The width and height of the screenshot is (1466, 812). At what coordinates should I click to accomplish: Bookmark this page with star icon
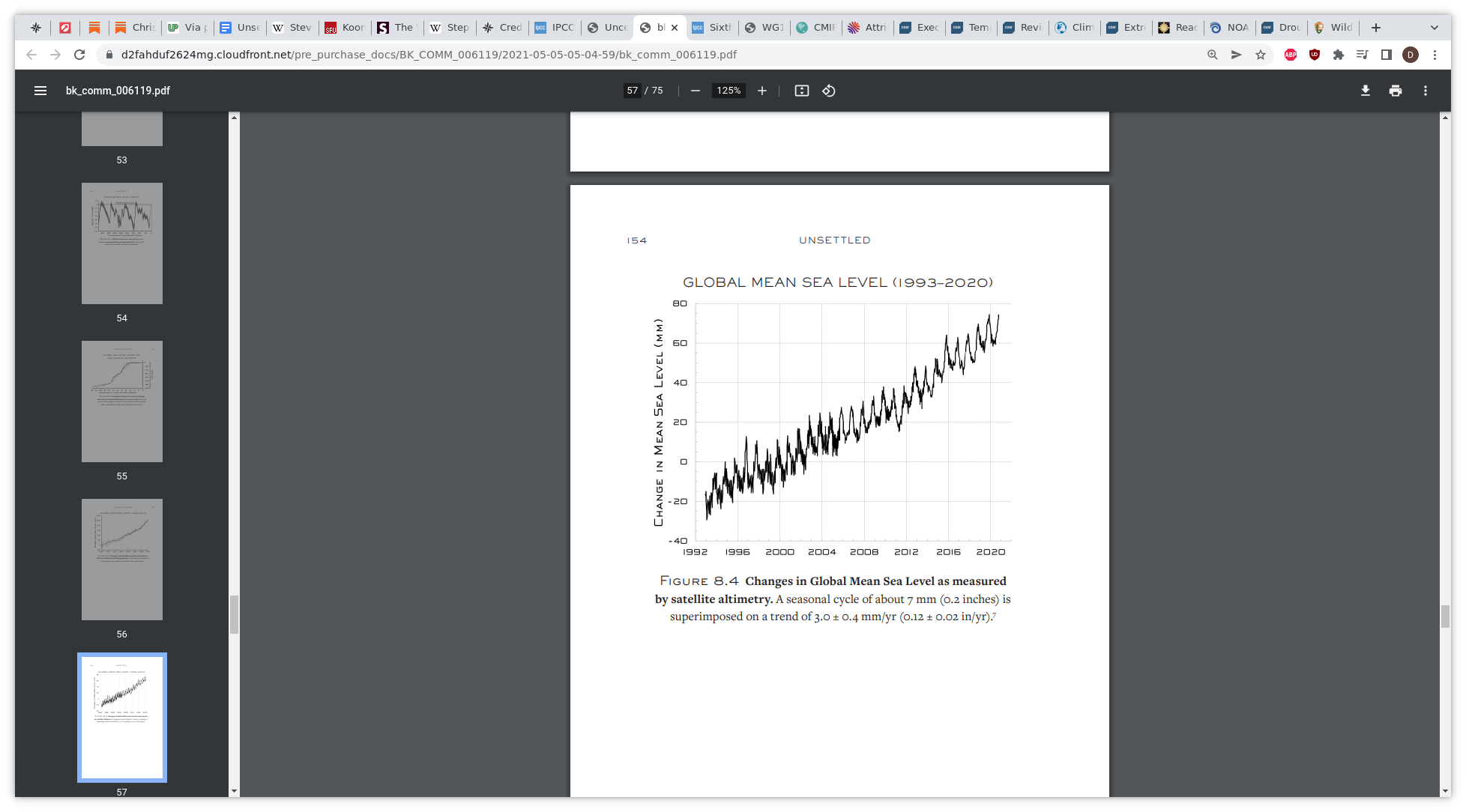pyautogui.click(x=1261, y=55)
